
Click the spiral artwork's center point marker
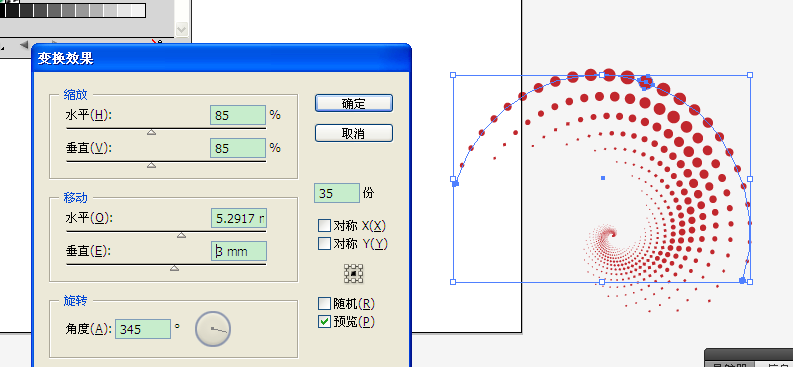(603, 178)
